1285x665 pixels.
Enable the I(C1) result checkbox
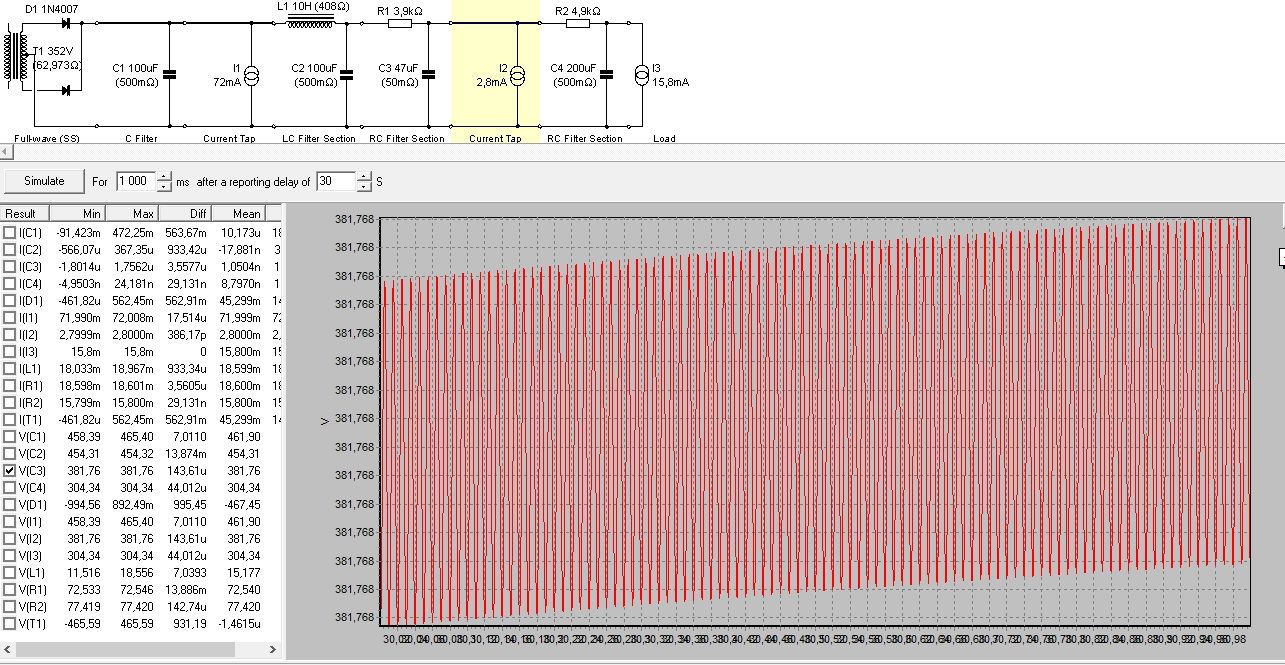pyautogui.click(x=10, y=232)
